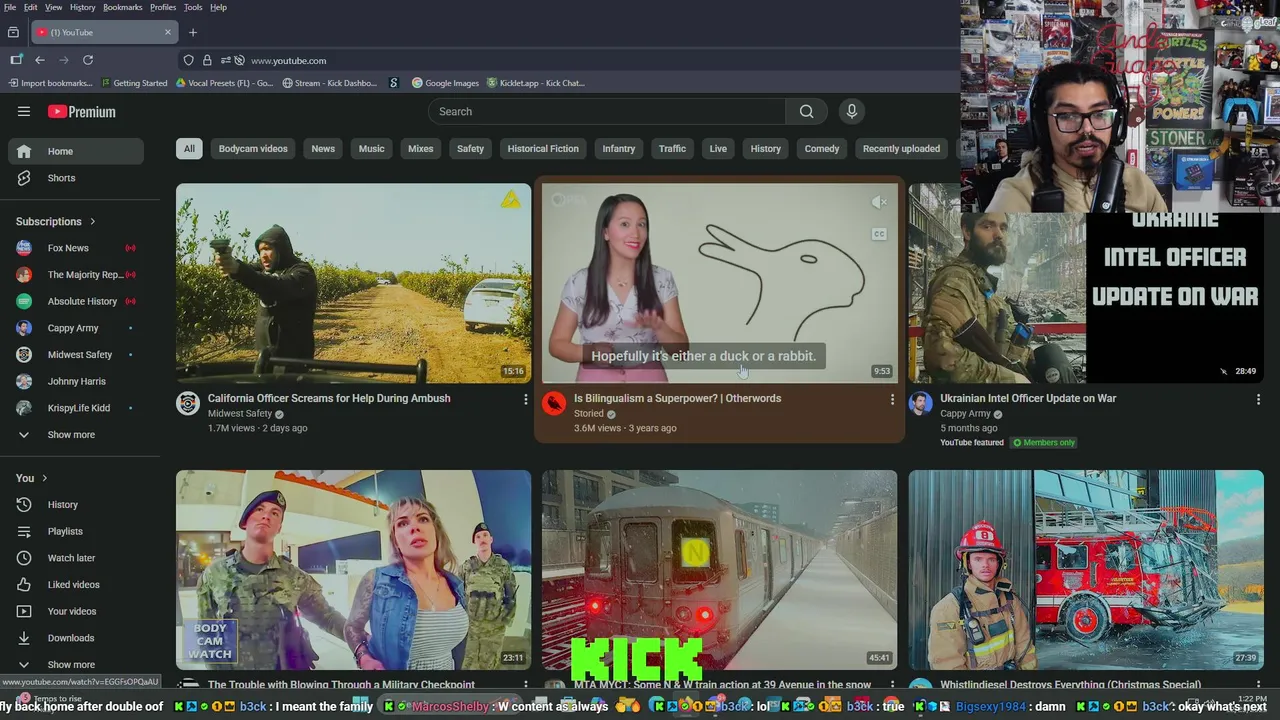The width and height of the screenshot is (1280, 720).
Task: Click the search magnifier button
Action: (807, 112)
